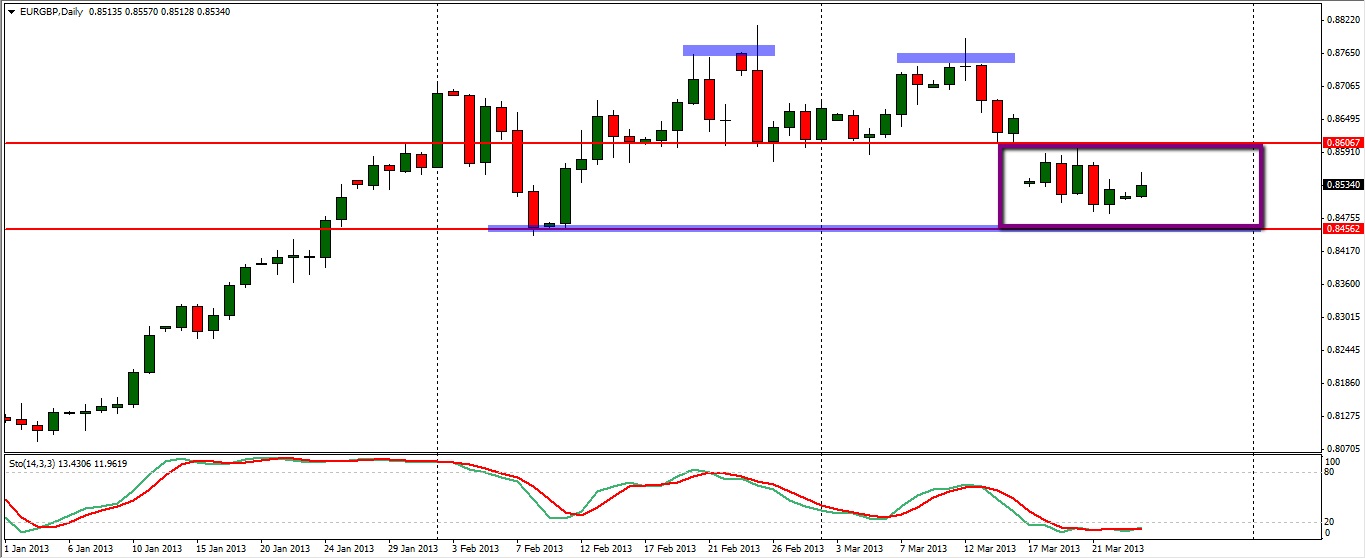Click the current price tag 0.85340
1365x558 pixels.
pos(1342,185)
